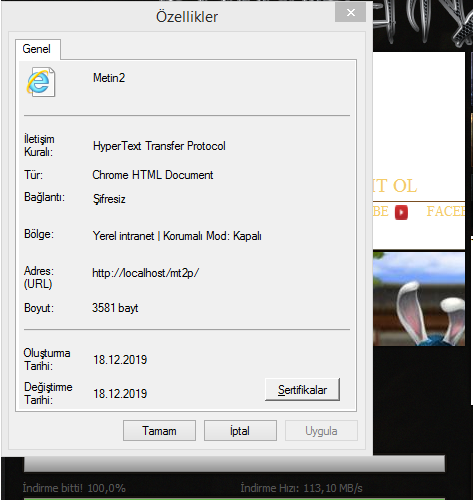This screenshot has width=473, height=500.
Task: Click the http://localhost/mt2p/ address
Action: click(x=145, y=273)
